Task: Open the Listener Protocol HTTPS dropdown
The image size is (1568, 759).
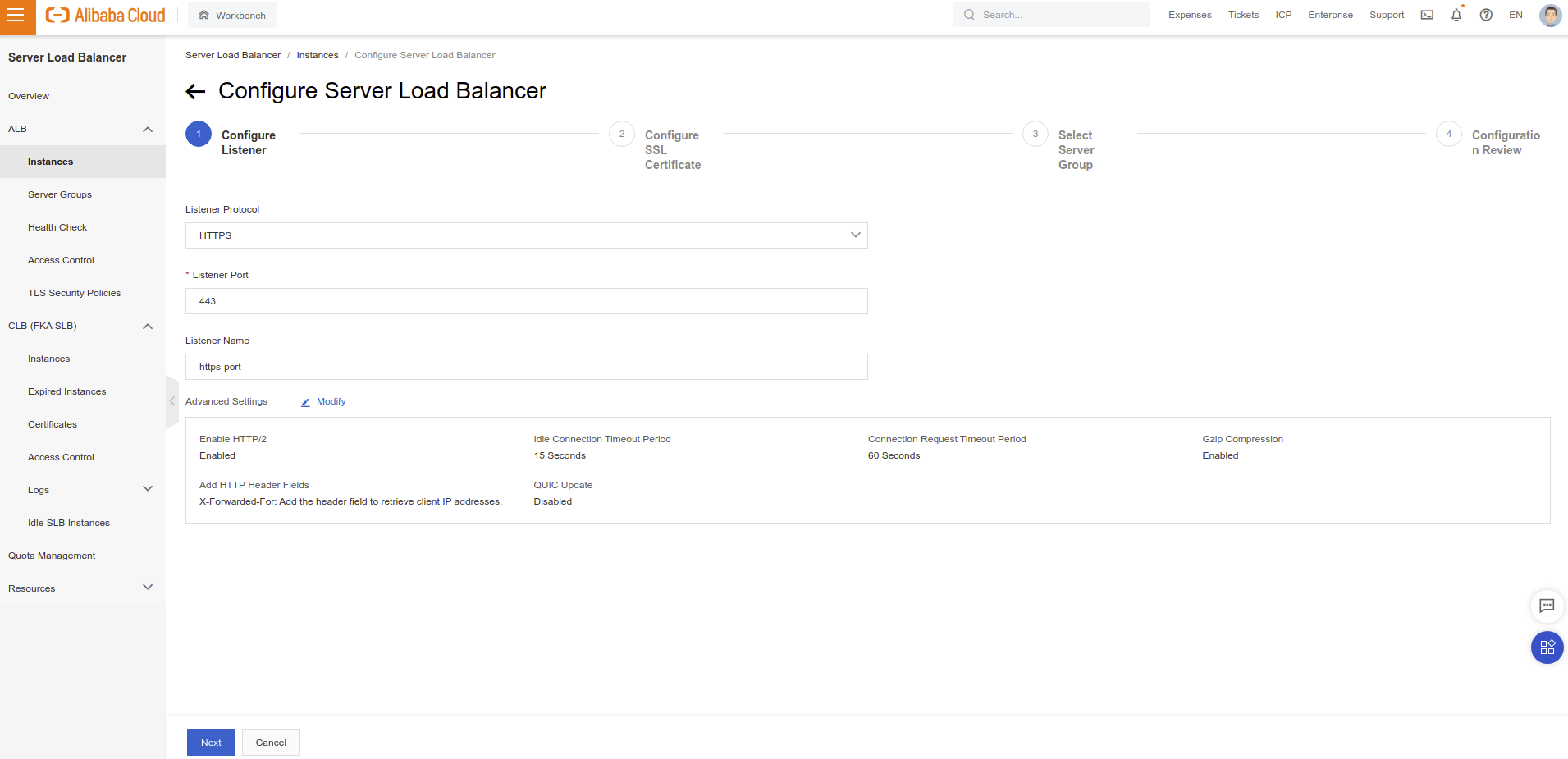Action: (527, 235)
